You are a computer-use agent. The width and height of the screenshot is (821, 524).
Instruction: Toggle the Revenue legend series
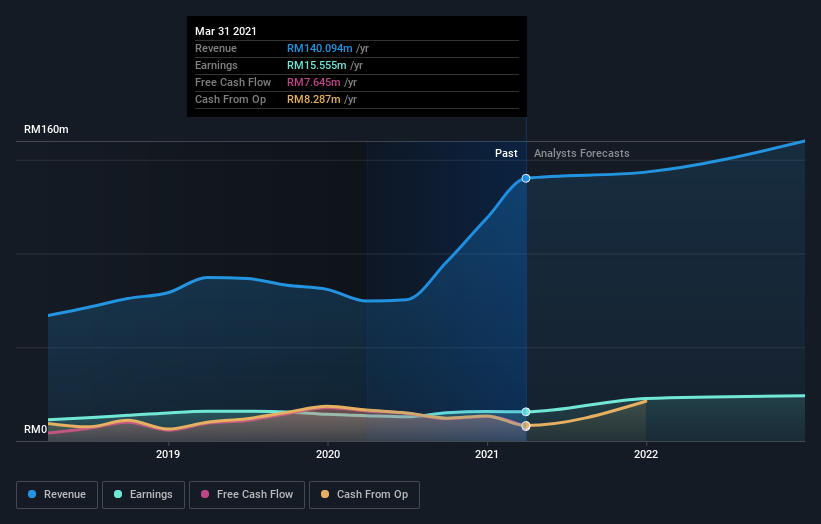57,495
